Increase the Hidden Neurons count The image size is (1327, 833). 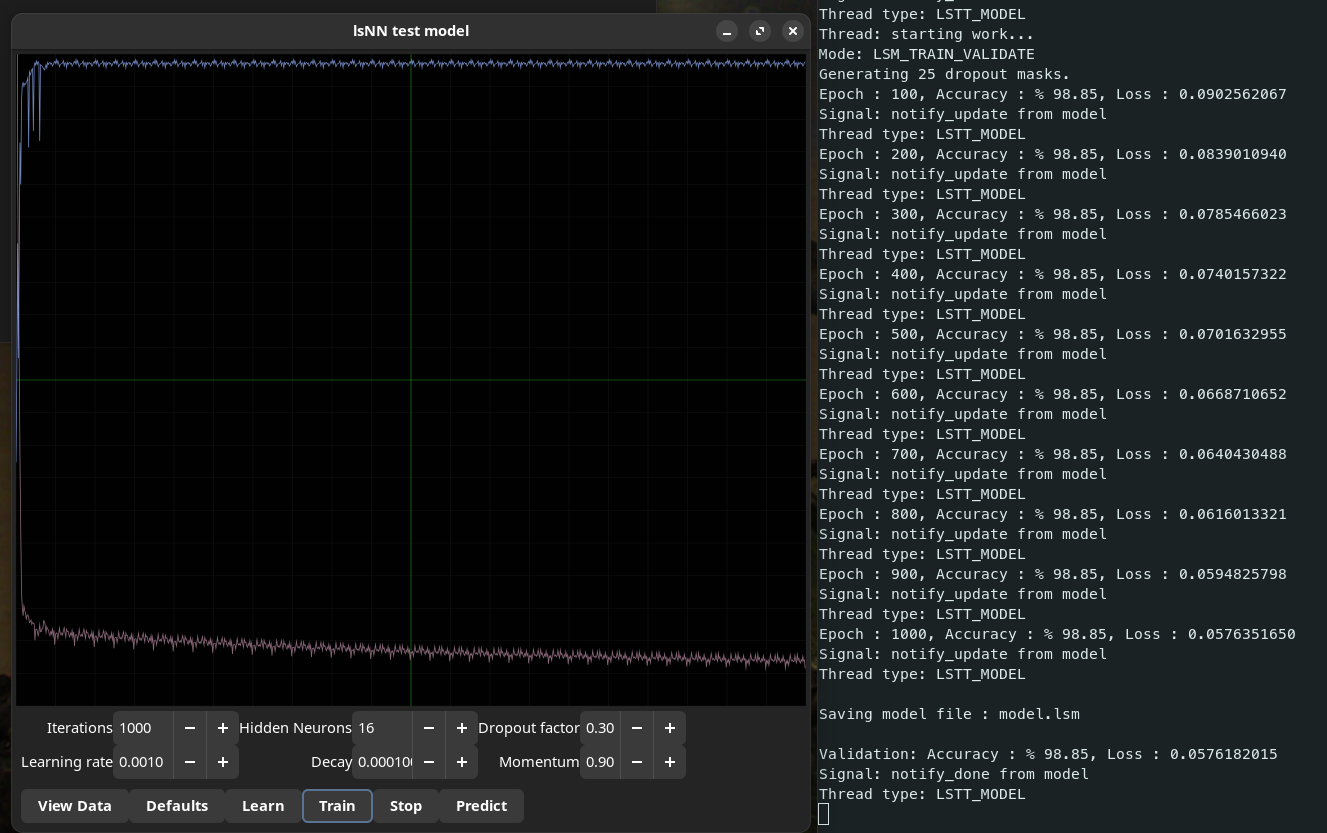(461, 727)
